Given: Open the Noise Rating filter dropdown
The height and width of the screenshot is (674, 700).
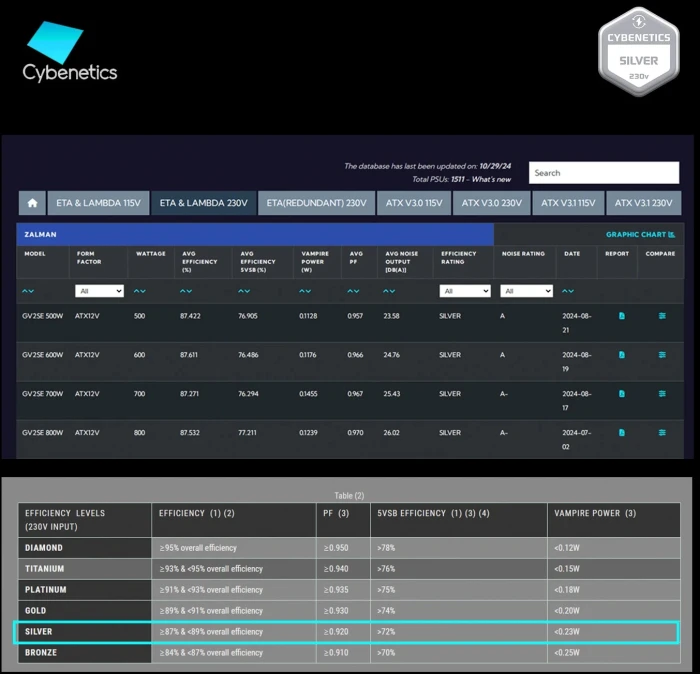Looking at the screenshot, I should coord(526,291).
